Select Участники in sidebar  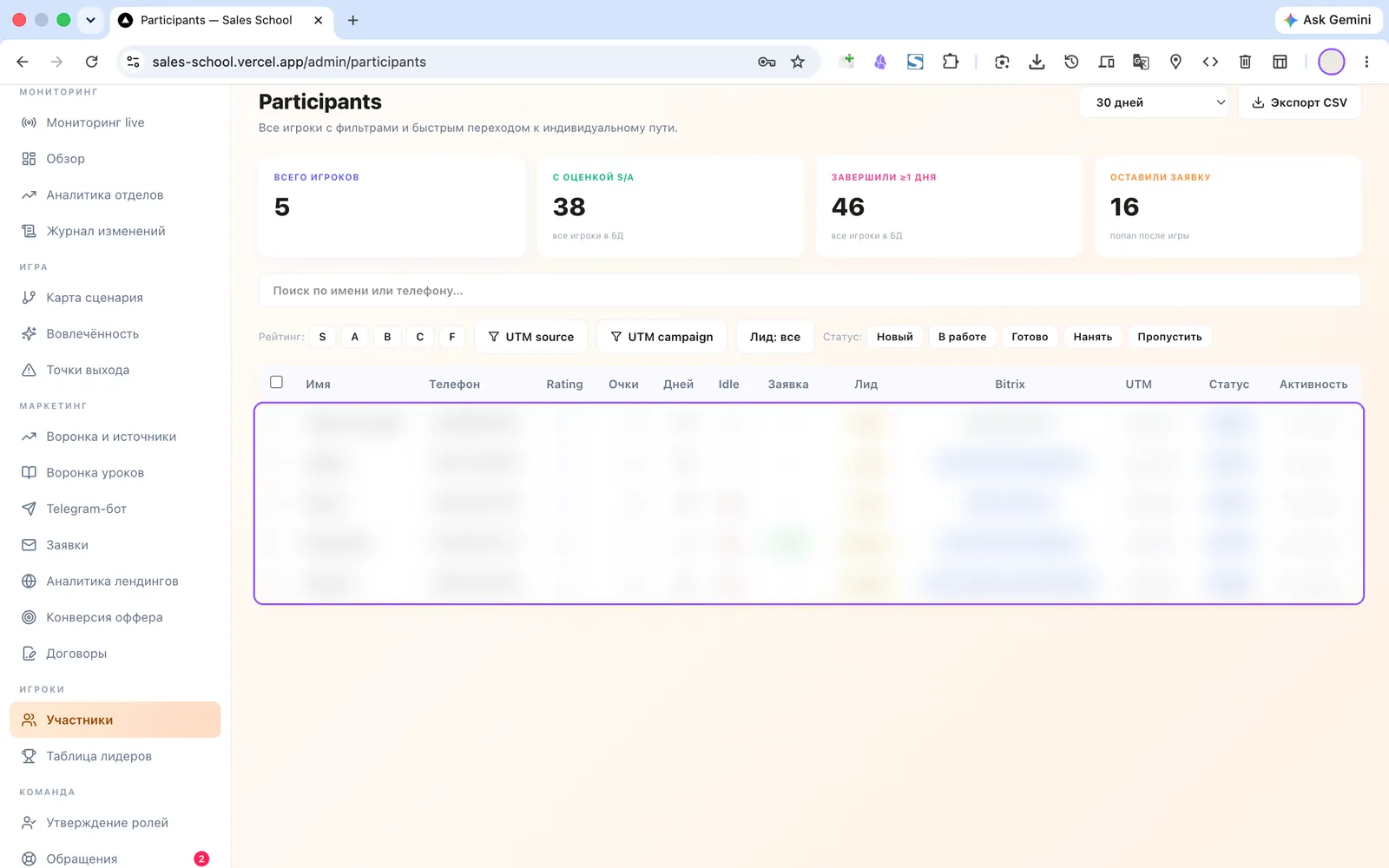[x=115, y=720]
